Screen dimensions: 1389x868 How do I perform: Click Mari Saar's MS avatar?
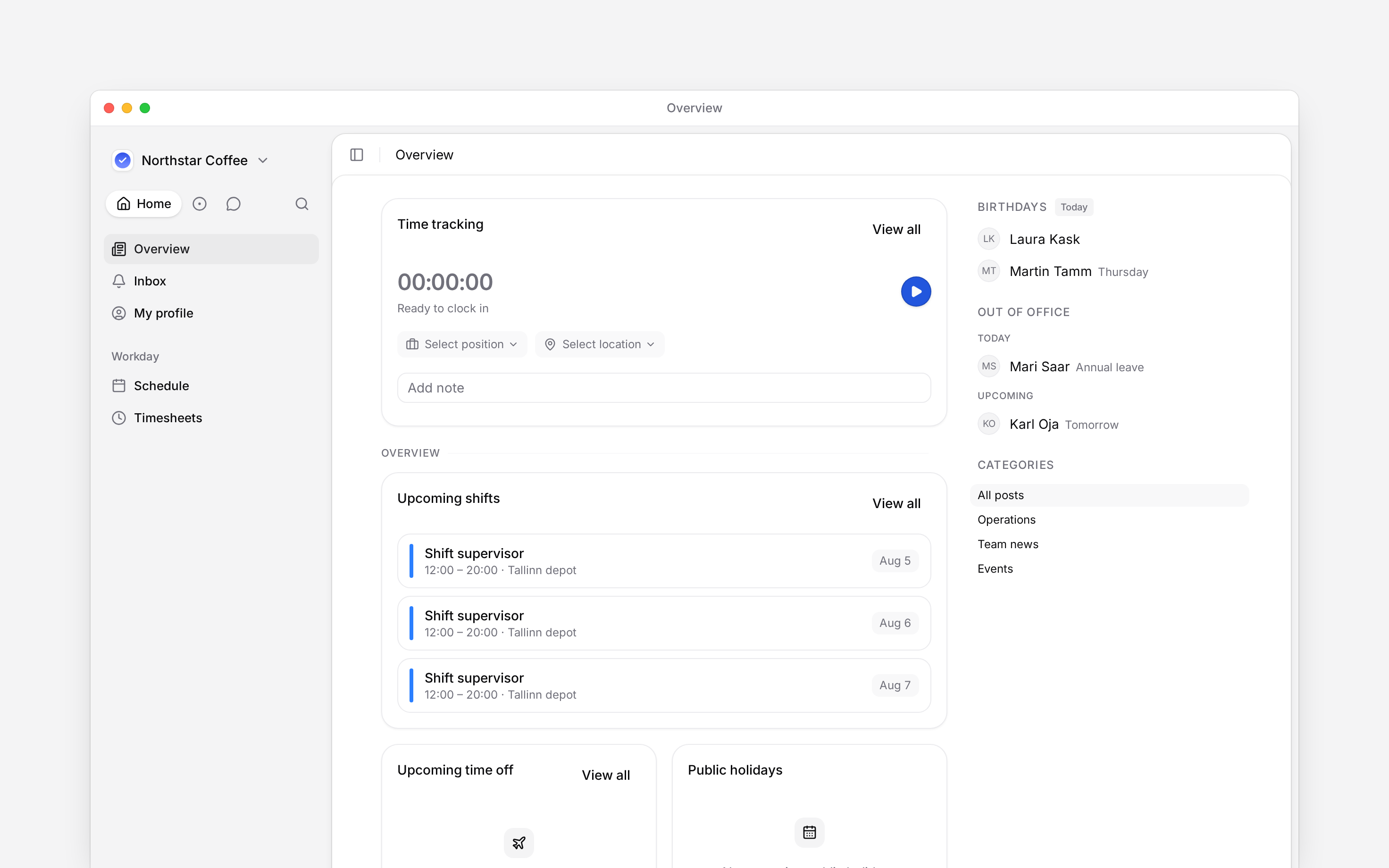pyautogui.click(x=988, y=366)
